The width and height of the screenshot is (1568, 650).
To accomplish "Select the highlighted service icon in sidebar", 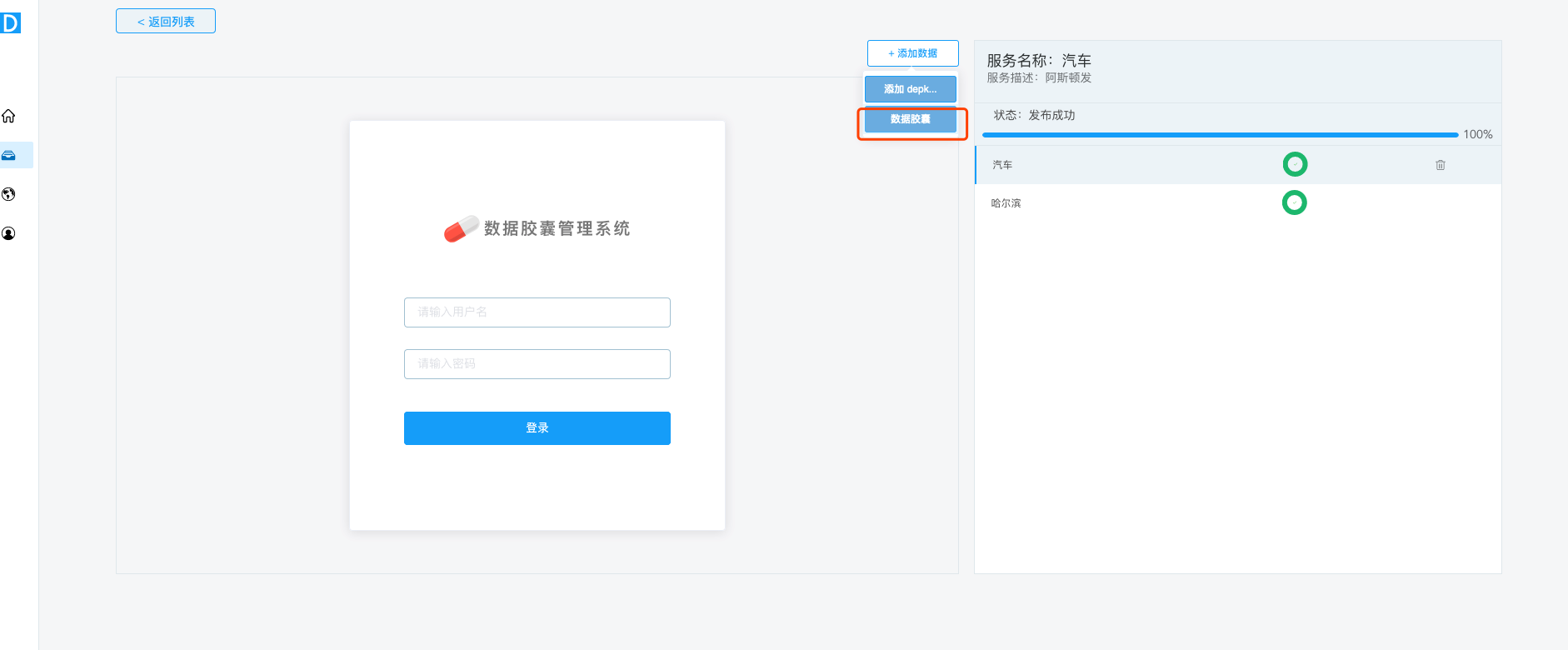I will tap(8, 155).
